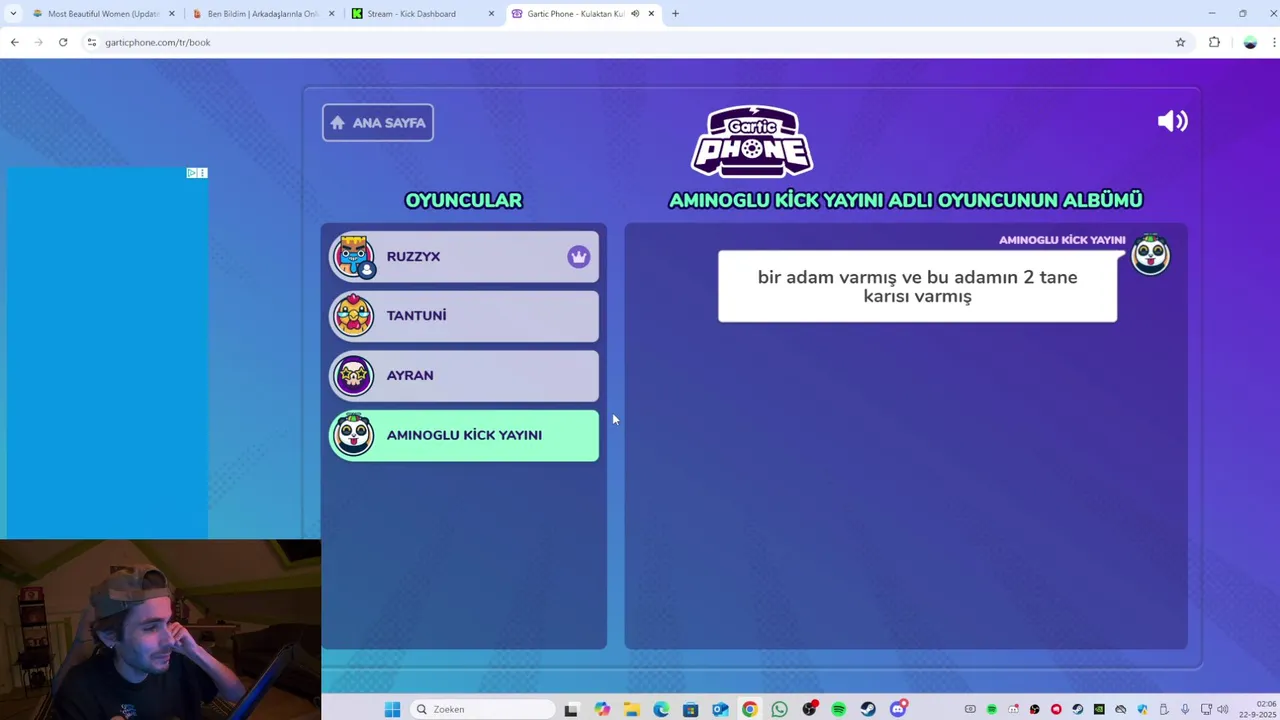Viewport: 1280px width, 720px height.
Task: Click the 'bir adam varmış' sentence card
Action: [x=917, y=286]
